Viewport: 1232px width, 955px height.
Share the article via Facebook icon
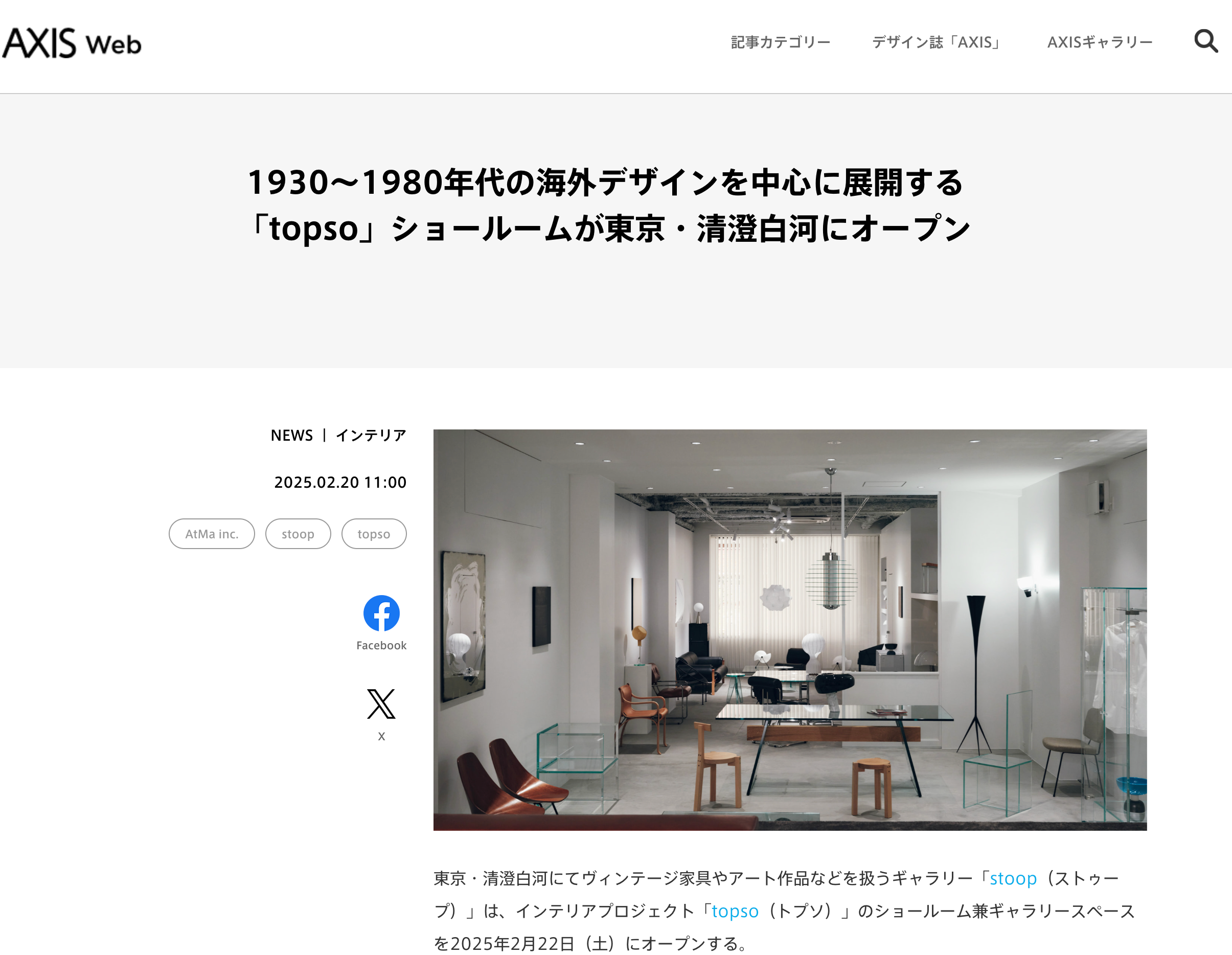[381, 613]
